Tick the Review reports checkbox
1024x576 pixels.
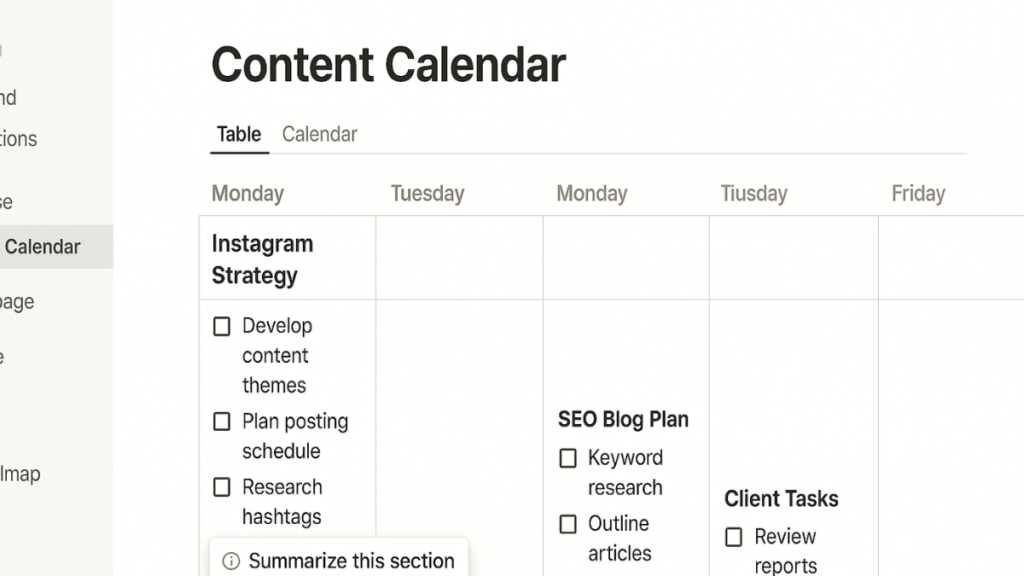pos(734,537)
